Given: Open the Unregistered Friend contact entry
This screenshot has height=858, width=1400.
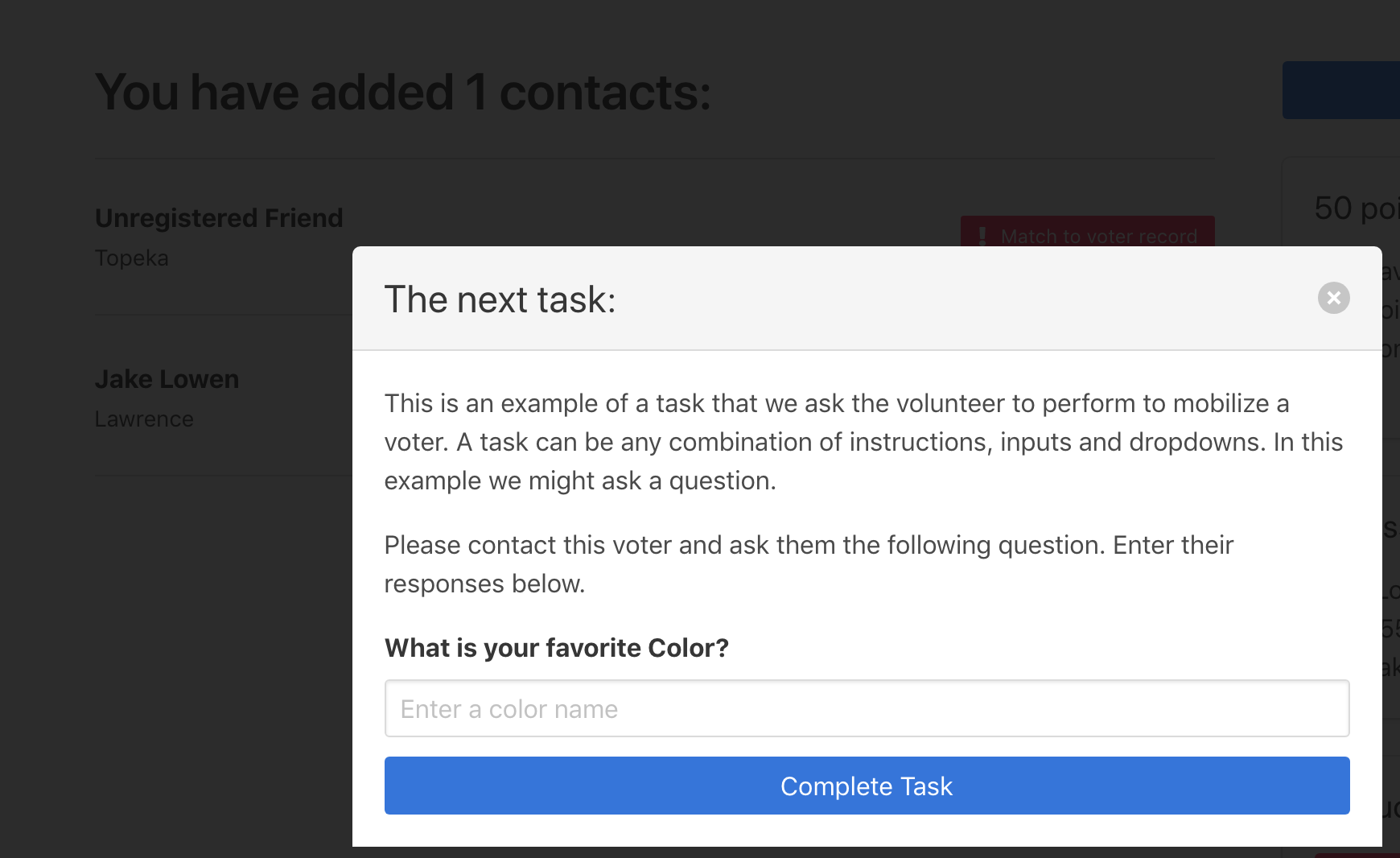Looking at the screenshot, I should click(219, 217).
